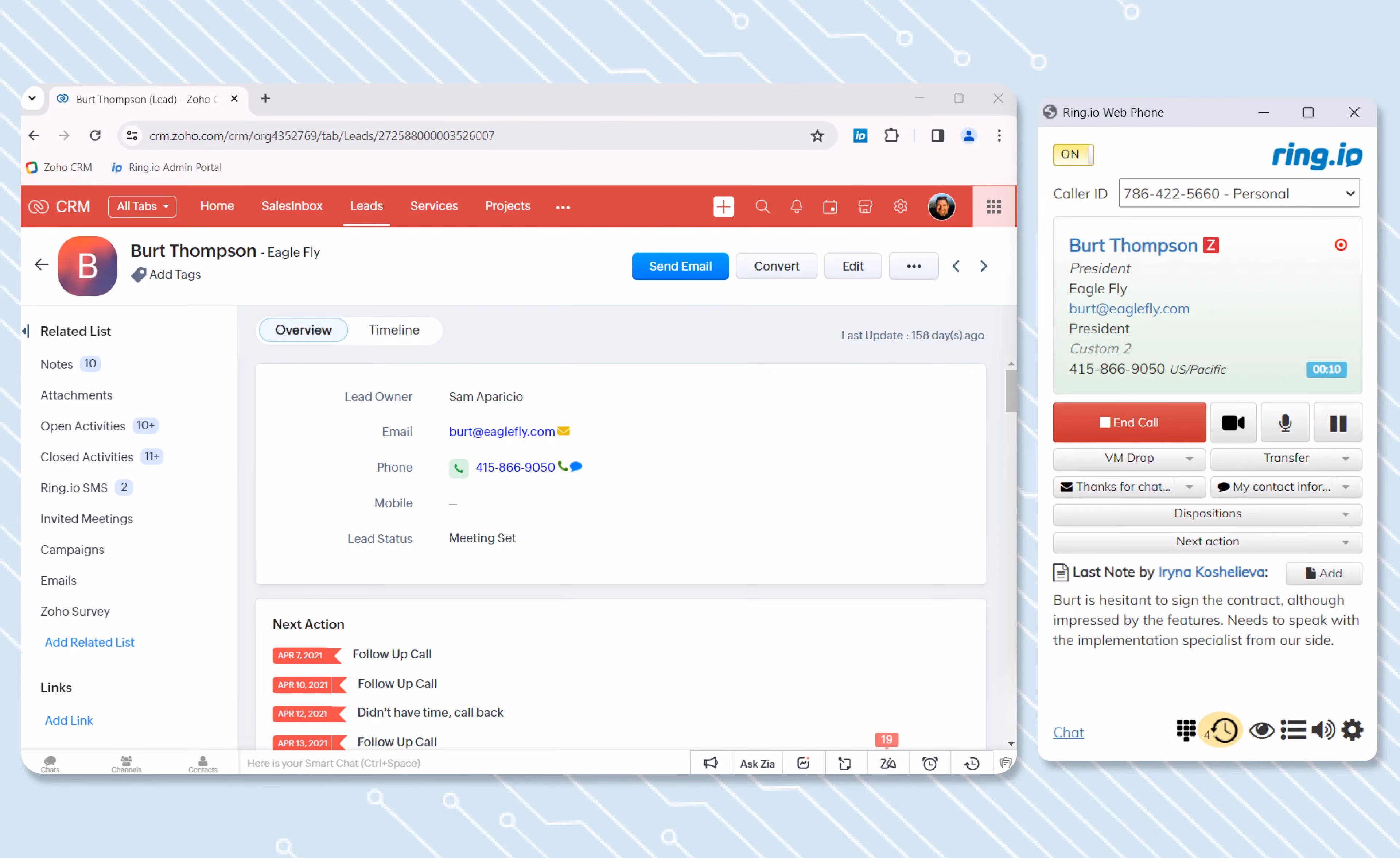The width and height of the screenshot is (1400, 858).
Task: Click the Ring.io extension icon in Chrome toolbar
Action: pos(860,135)
